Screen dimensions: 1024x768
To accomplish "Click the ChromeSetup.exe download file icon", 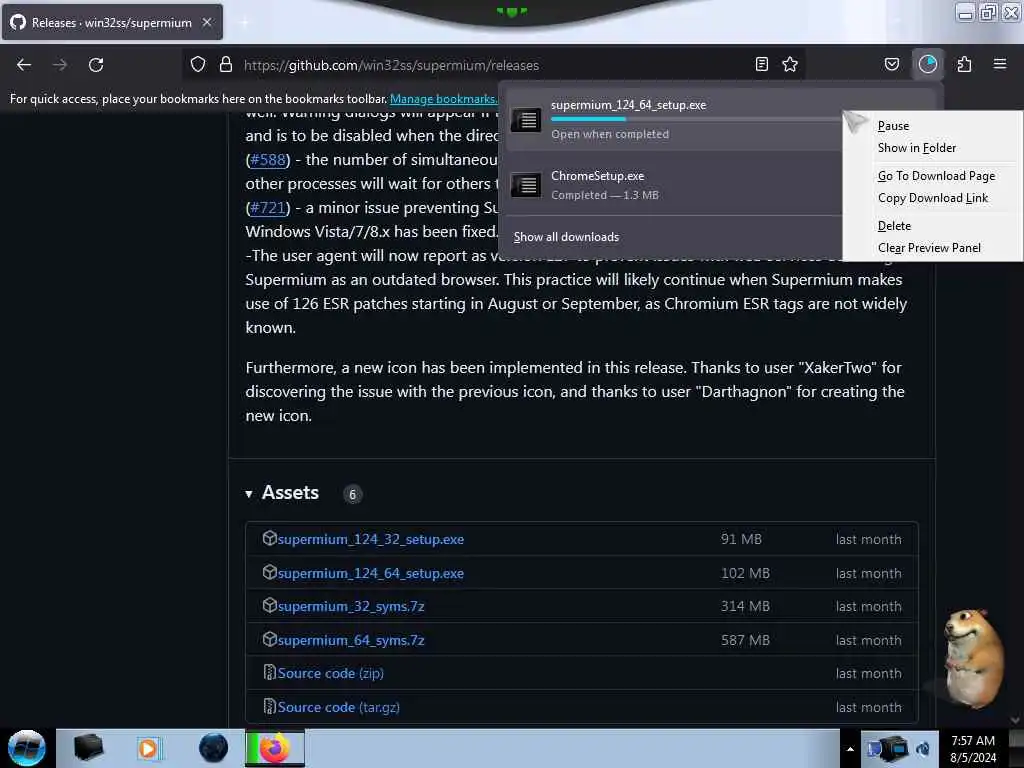I will [526, 185].
